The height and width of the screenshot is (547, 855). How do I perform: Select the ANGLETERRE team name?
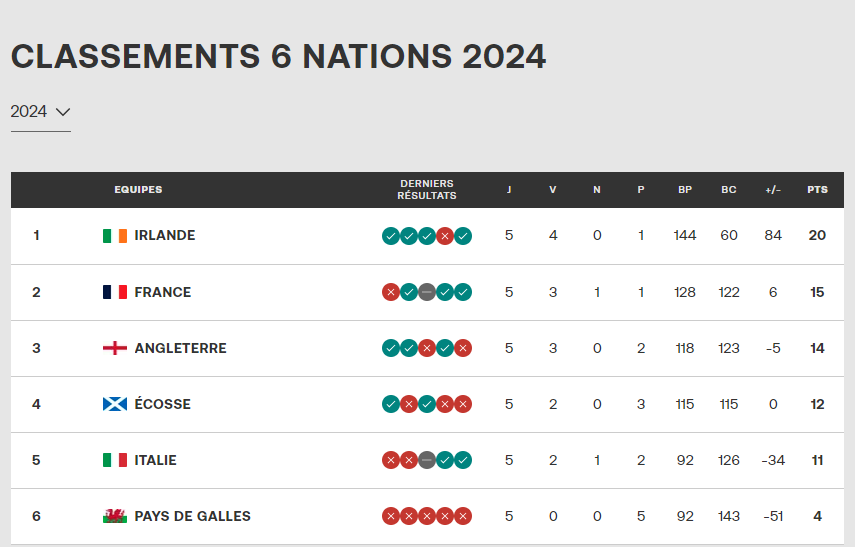(x=180, y=348)
